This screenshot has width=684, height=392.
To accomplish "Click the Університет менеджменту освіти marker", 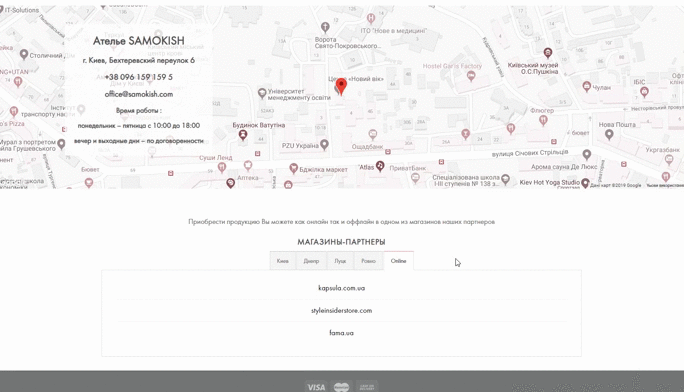I will (262, 93).
